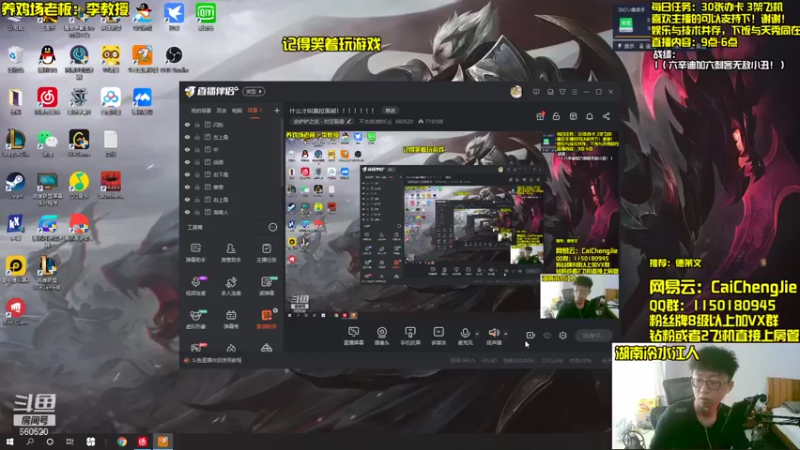Open the 虚拟形象 tool
The width and height of the screenshot is (800, 450).
coord(195,318)
